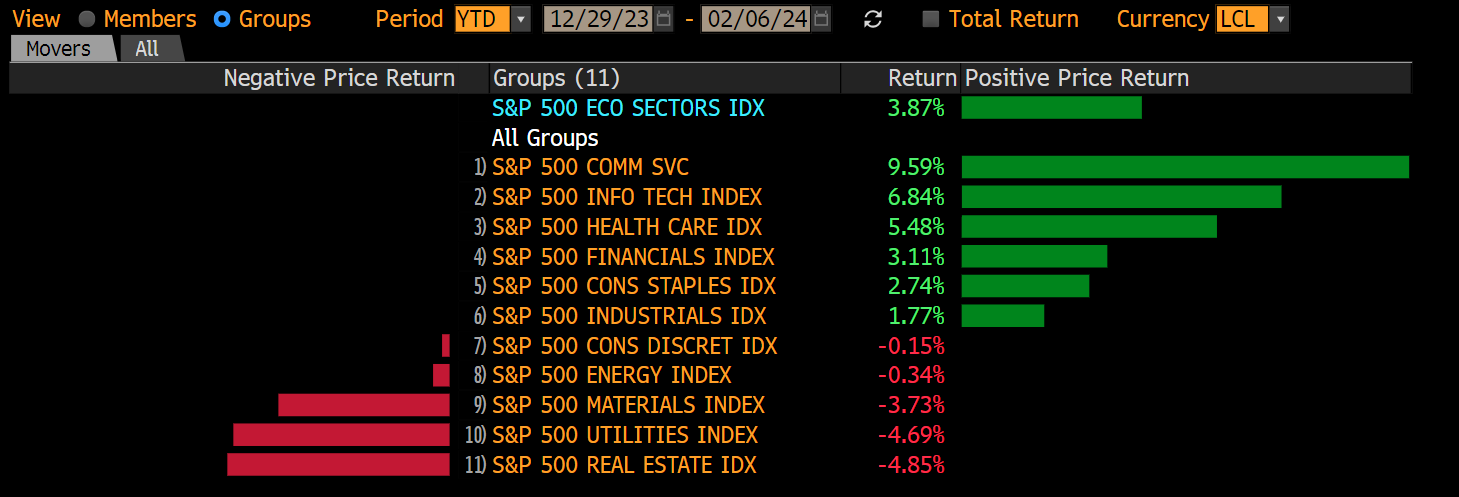This screenshot has width=1459, height=497.
Task: Select S&P 500 REAL ESTATE IDX row
Action: click(624, 465)
